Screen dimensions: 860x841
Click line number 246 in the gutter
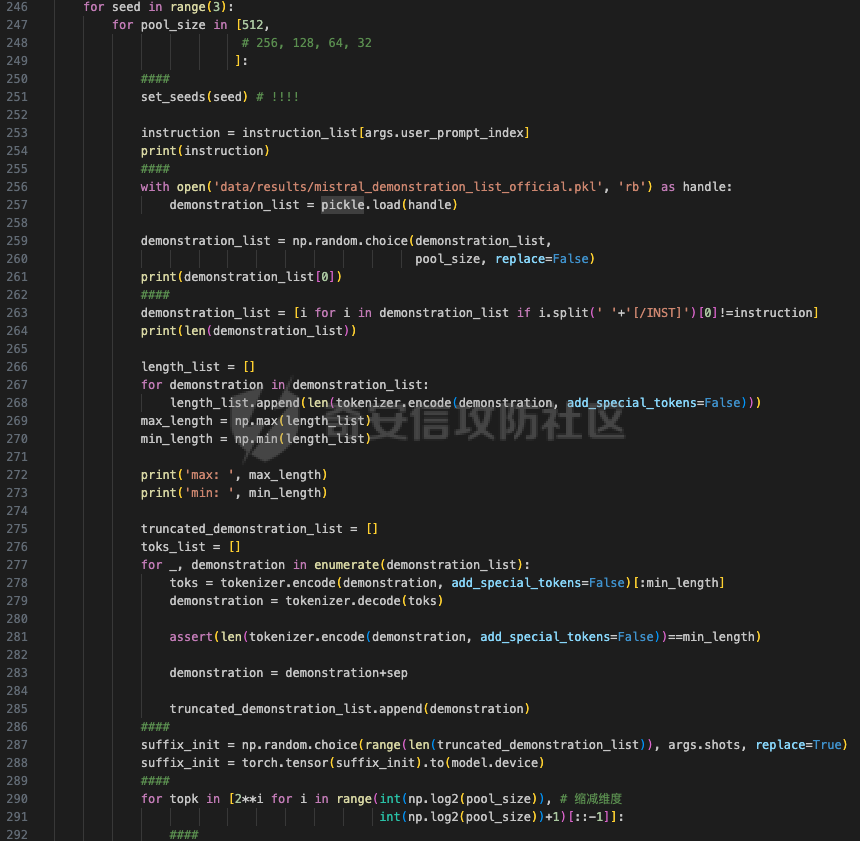click(x=17, y=7)
